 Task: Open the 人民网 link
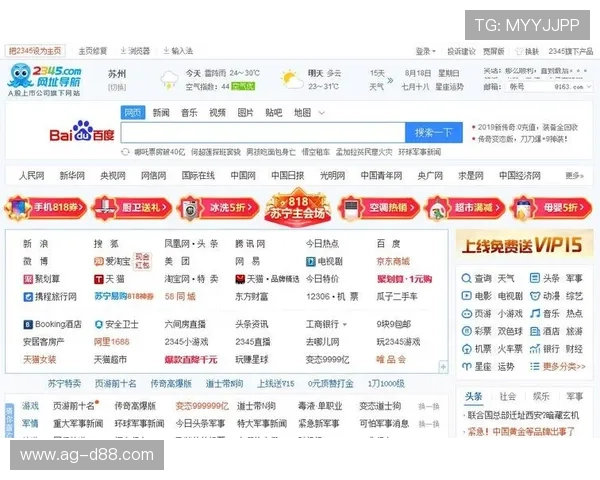[x=32, y=176]
